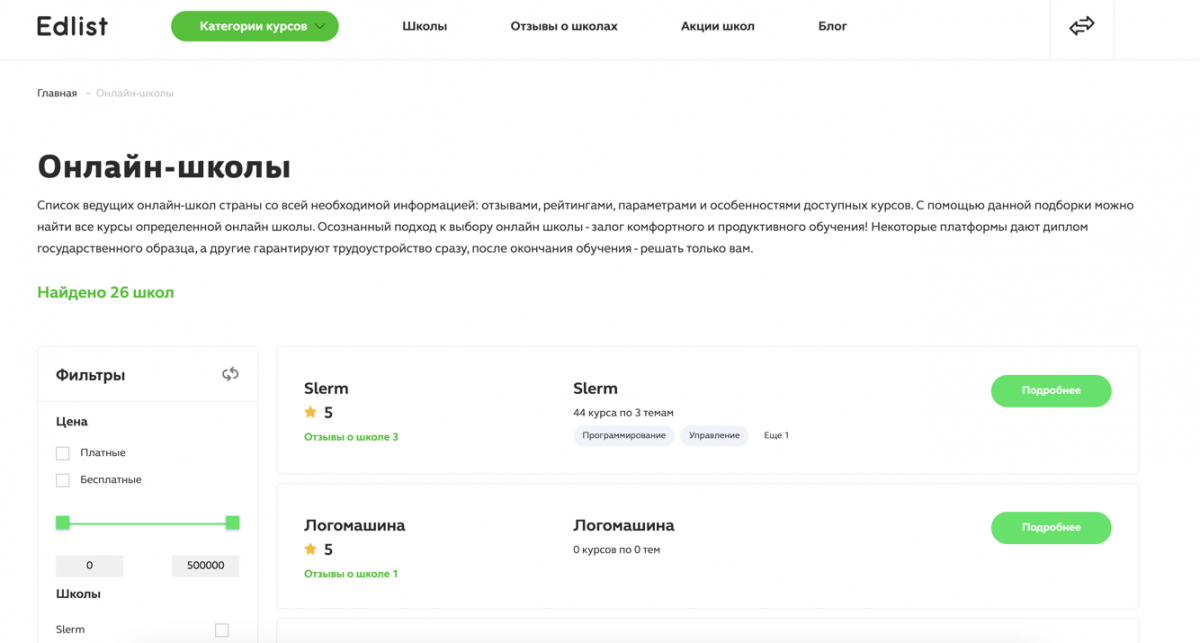Click Подробнее button for Slerm
The image size is (1200, 643).
coord(1051,391)
